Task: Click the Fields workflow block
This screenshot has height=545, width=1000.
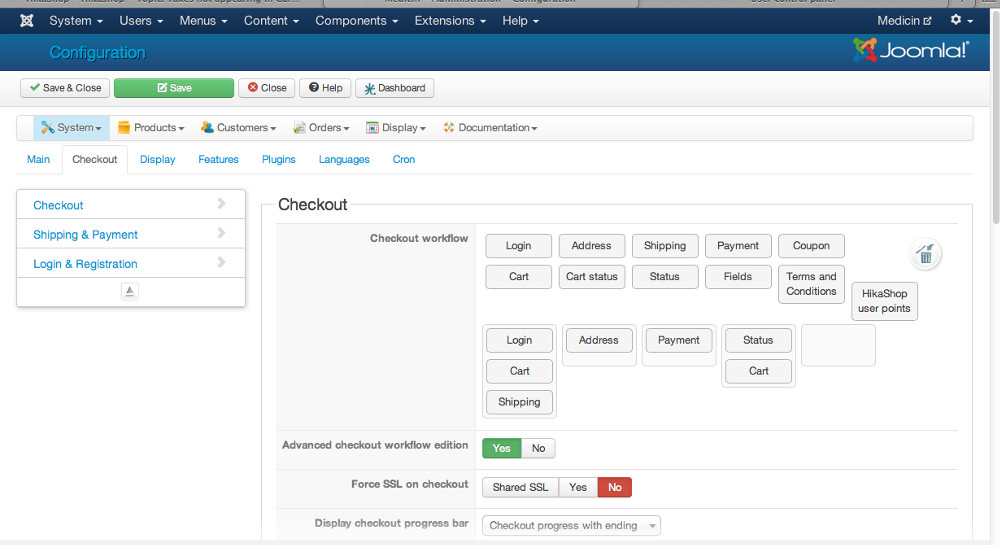Action: (738, 277)
